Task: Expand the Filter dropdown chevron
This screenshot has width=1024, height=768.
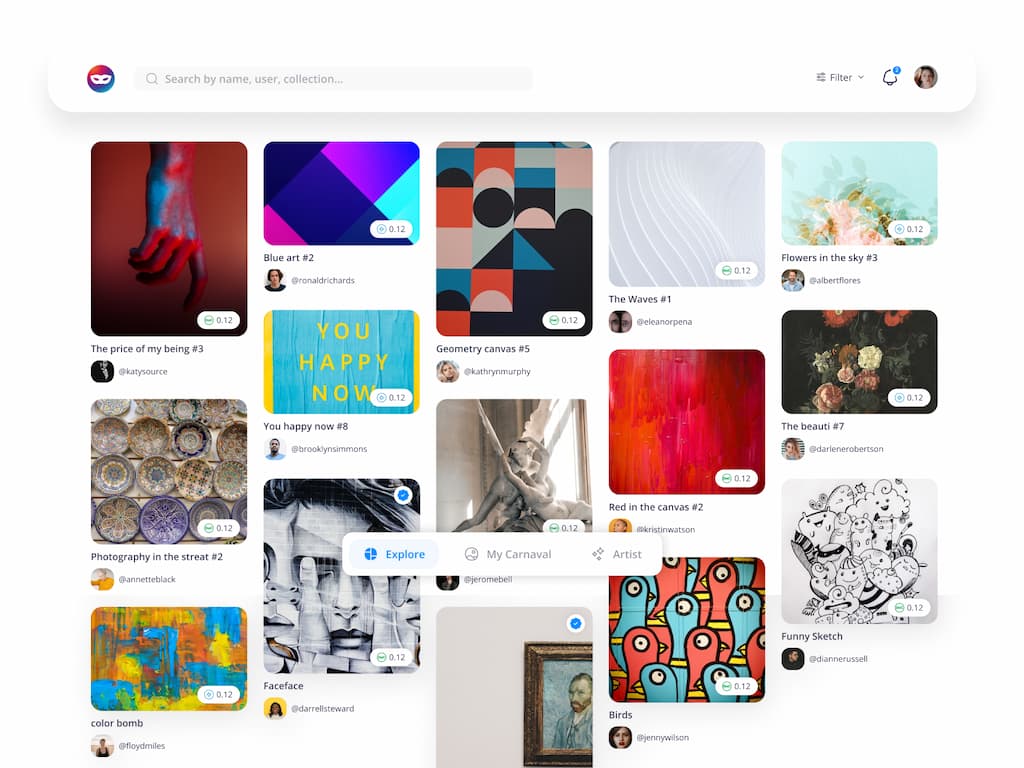Action: [861, 78]
